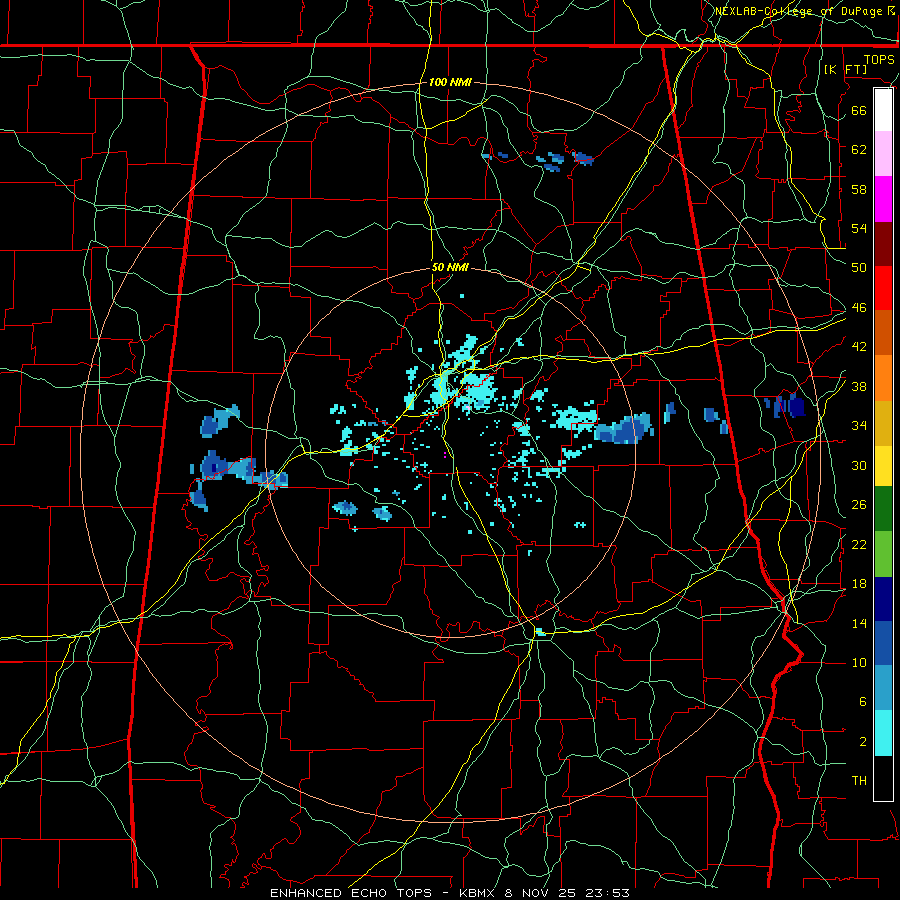900x900 pixels.
Task: Click the light blue 6 kft legend swatch
Action: coord(883,688)
